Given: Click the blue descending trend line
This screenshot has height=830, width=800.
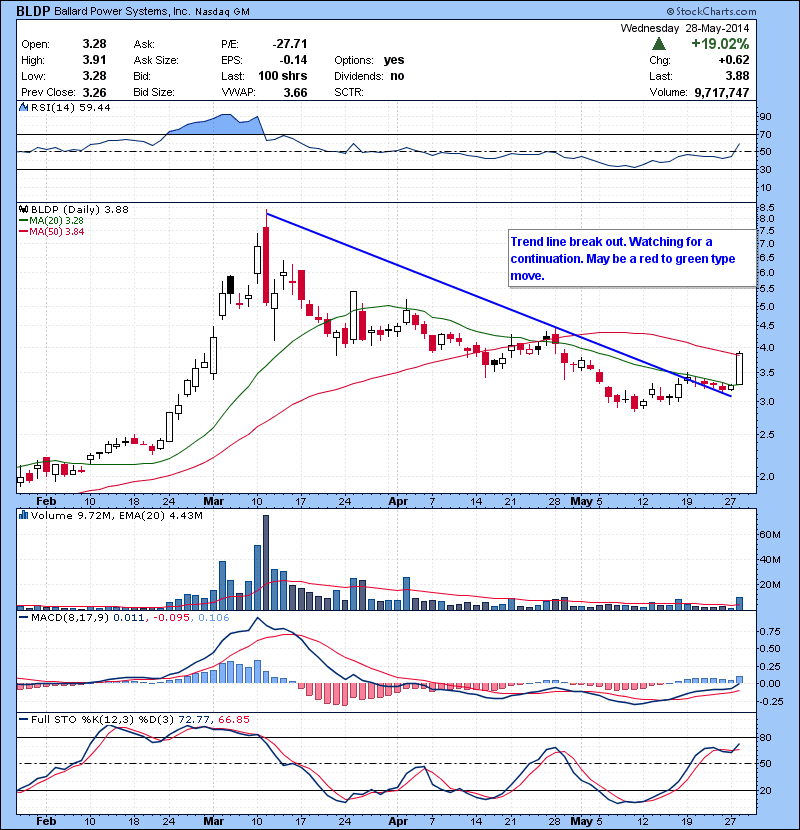Looking at the screenshot, I should point(498,304).
